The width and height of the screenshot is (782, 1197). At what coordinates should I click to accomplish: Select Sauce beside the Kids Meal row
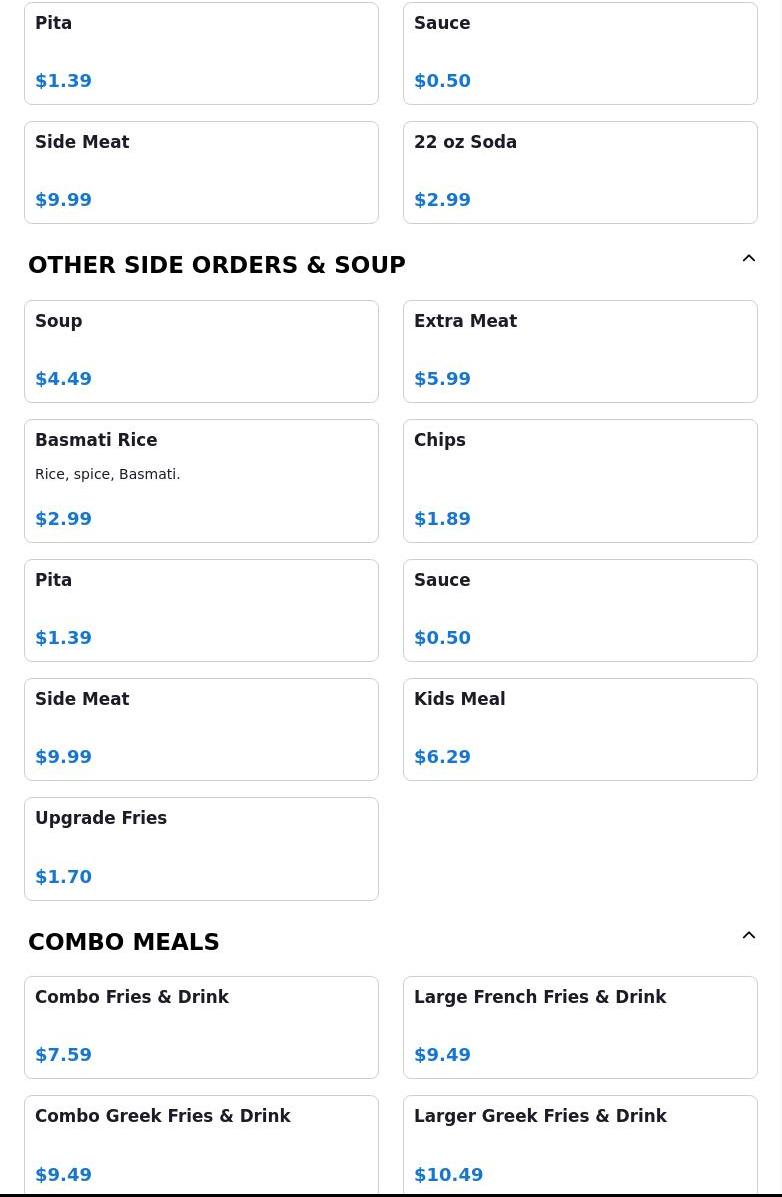coord(580,611)
